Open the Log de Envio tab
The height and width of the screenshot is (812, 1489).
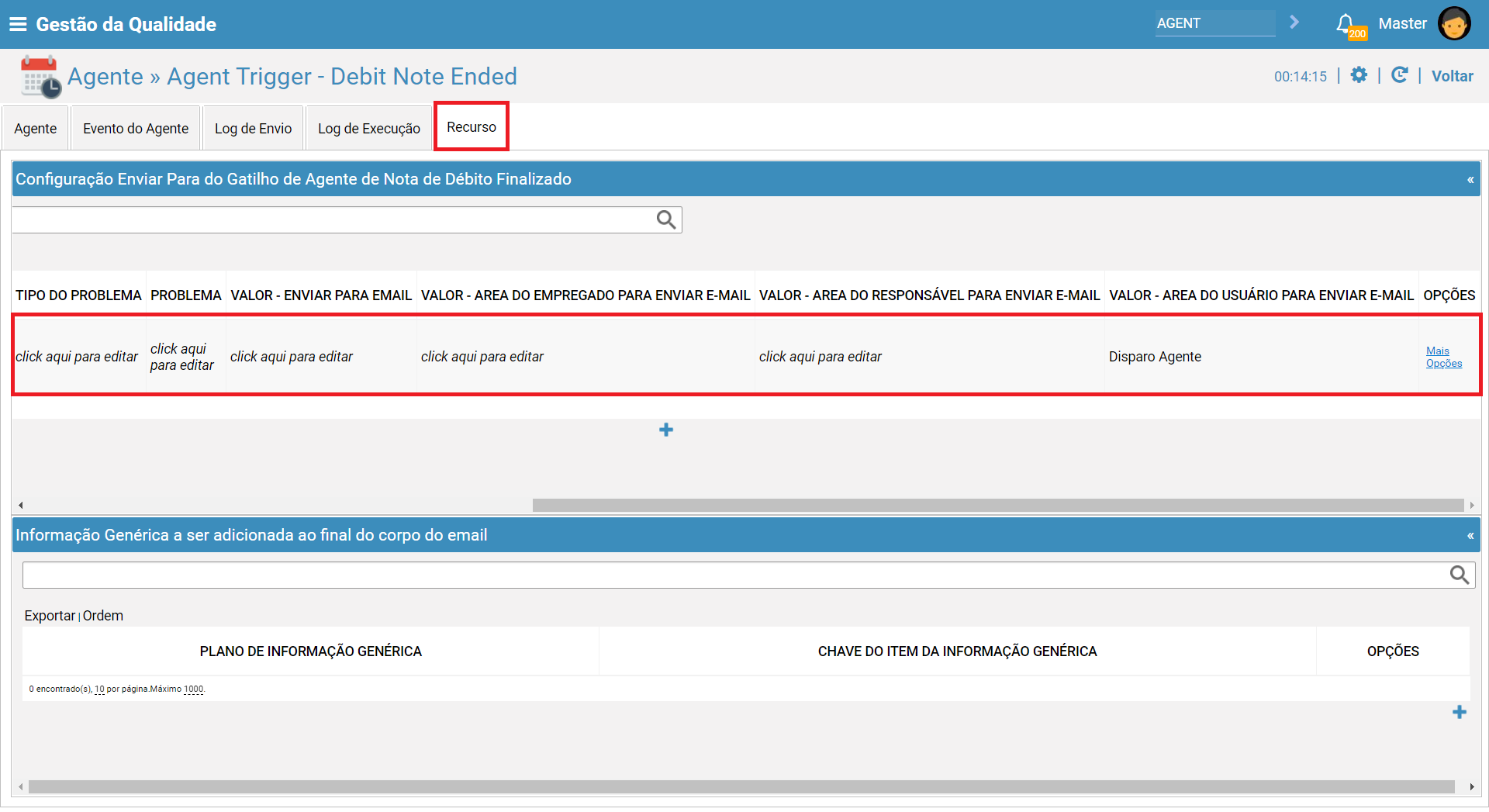(254, 128)
